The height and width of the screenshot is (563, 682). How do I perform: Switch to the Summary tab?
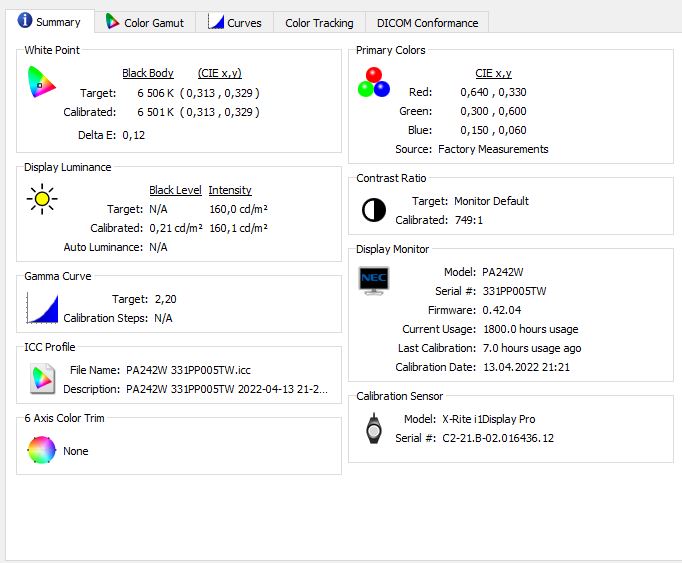pos(50,22)
